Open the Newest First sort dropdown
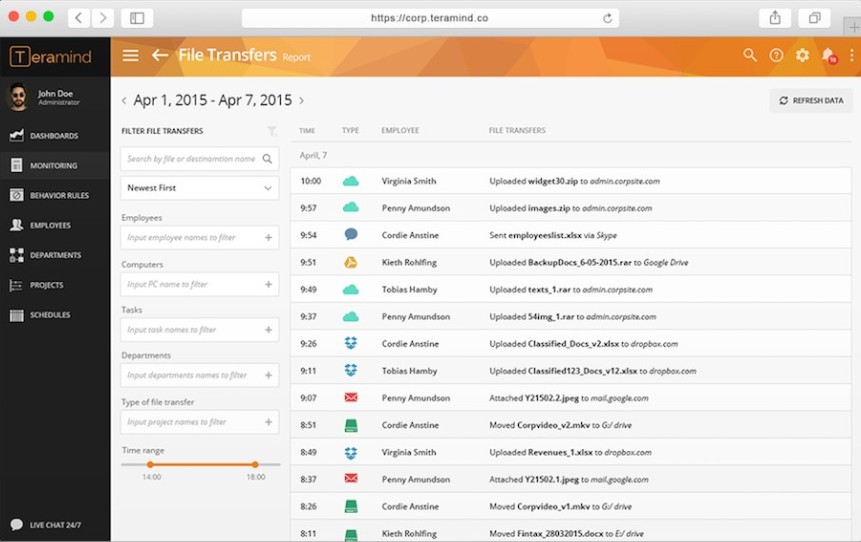 point(199,188)
